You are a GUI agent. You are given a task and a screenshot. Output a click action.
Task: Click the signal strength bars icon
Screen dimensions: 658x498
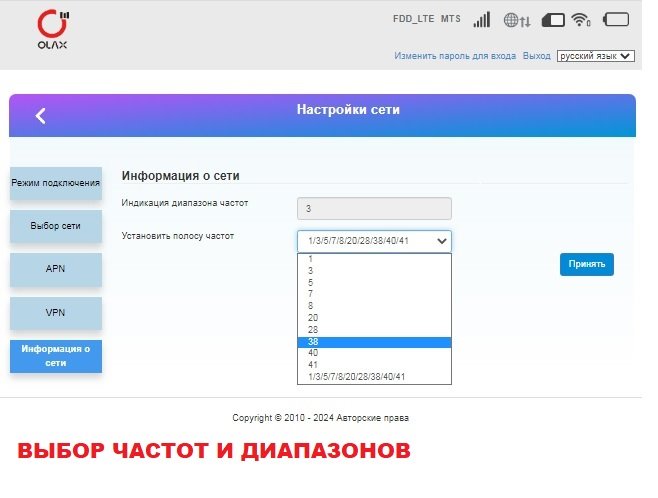(x=482, y=20)
